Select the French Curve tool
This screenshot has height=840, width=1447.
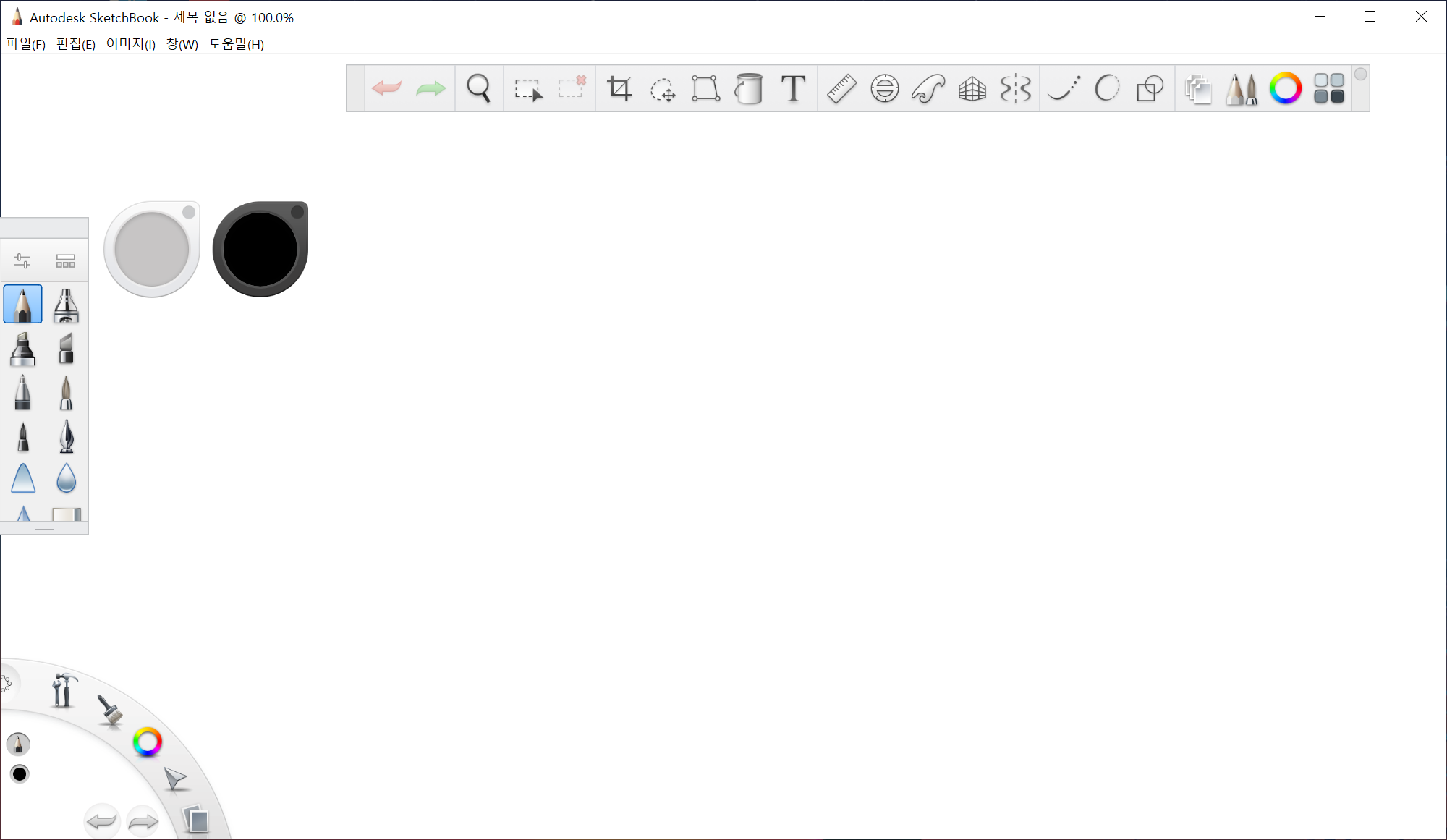pyautogui.click(x=928, y=89)
